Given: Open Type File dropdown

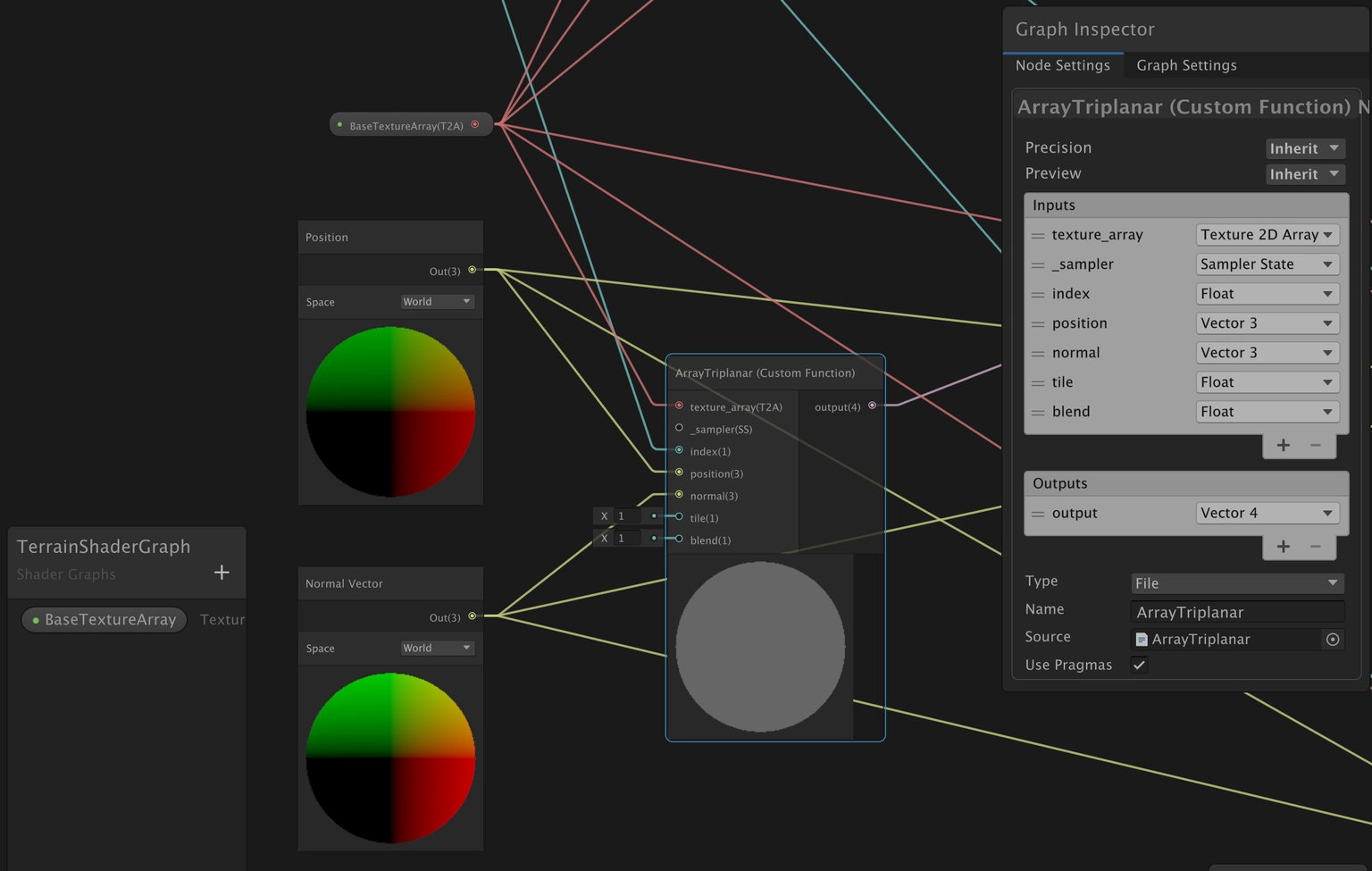Looking at the screenshot, I should coord(1236,583).
